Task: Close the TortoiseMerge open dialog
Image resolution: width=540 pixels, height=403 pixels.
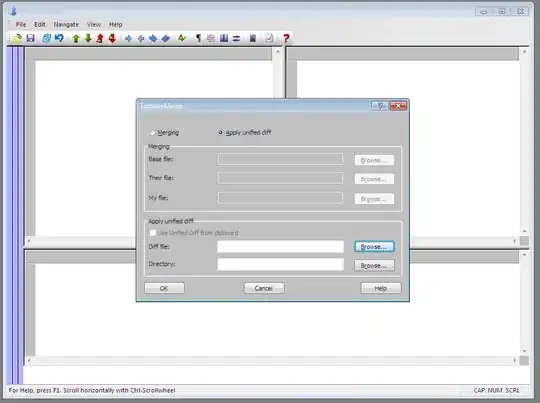Action: tap(398, 105)
